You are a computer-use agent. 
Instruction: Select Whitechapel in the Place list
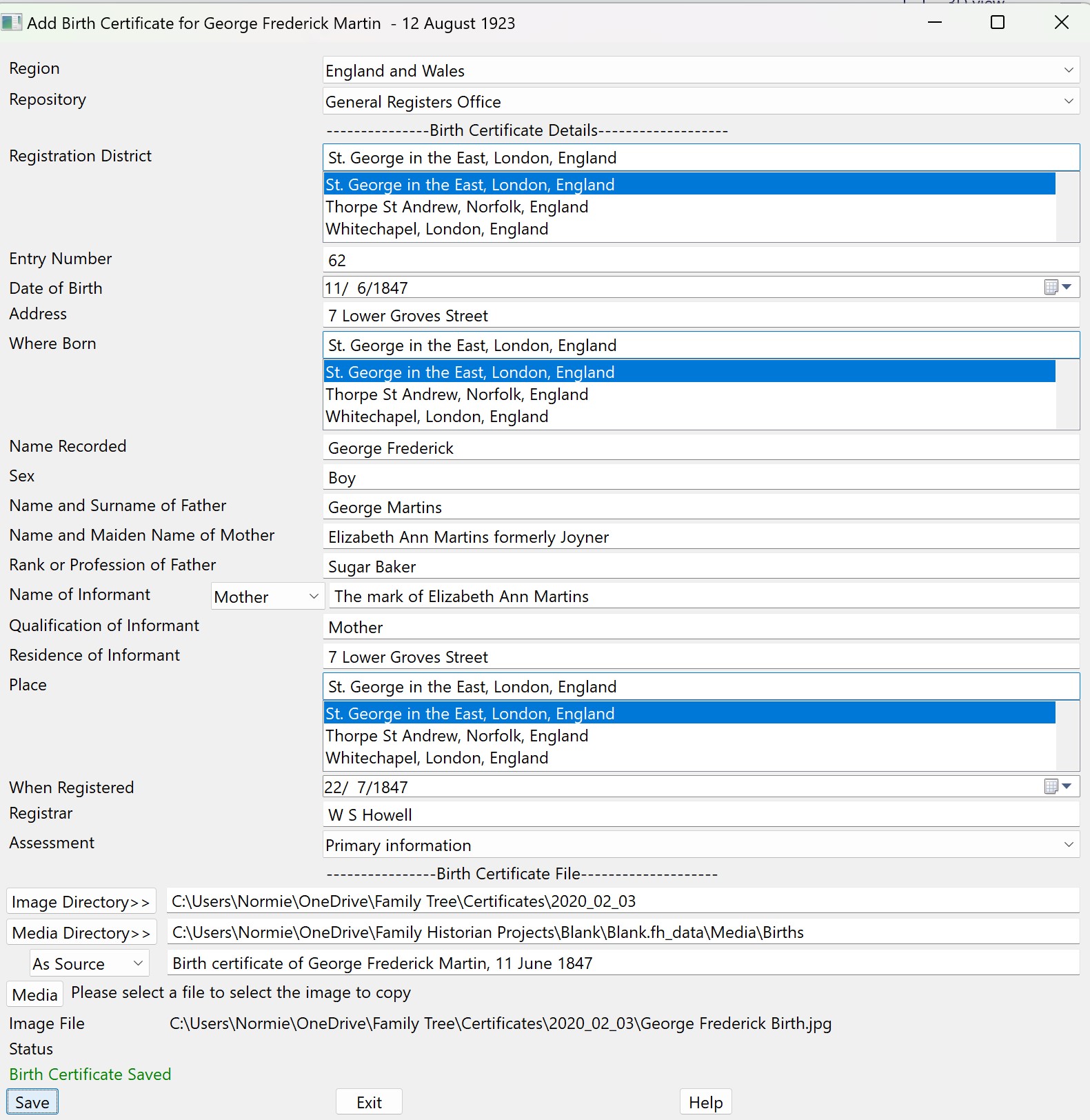pyautogui.click(x=437, y=758)
